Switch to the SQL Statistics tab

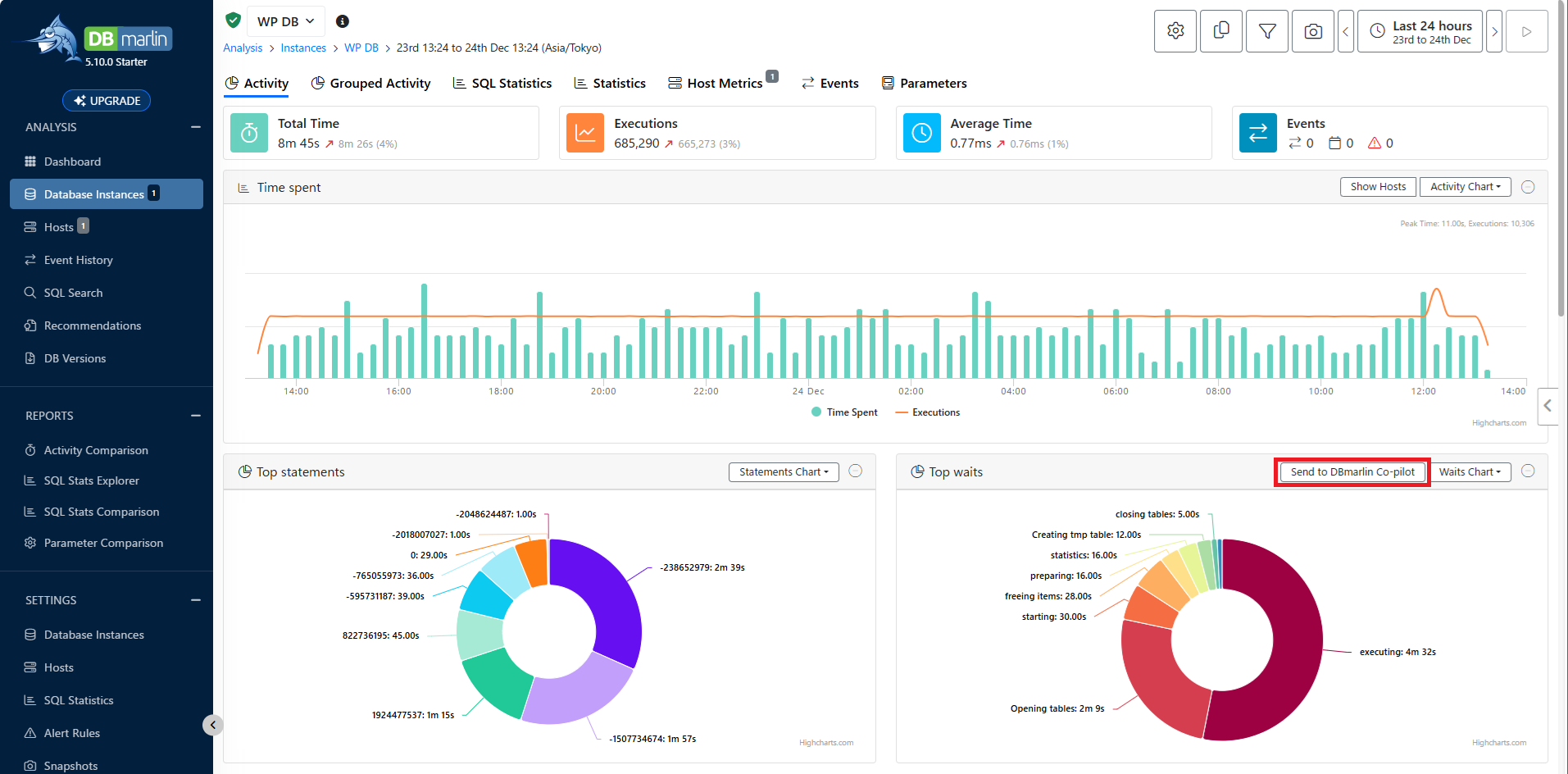[x=502, y=84]
